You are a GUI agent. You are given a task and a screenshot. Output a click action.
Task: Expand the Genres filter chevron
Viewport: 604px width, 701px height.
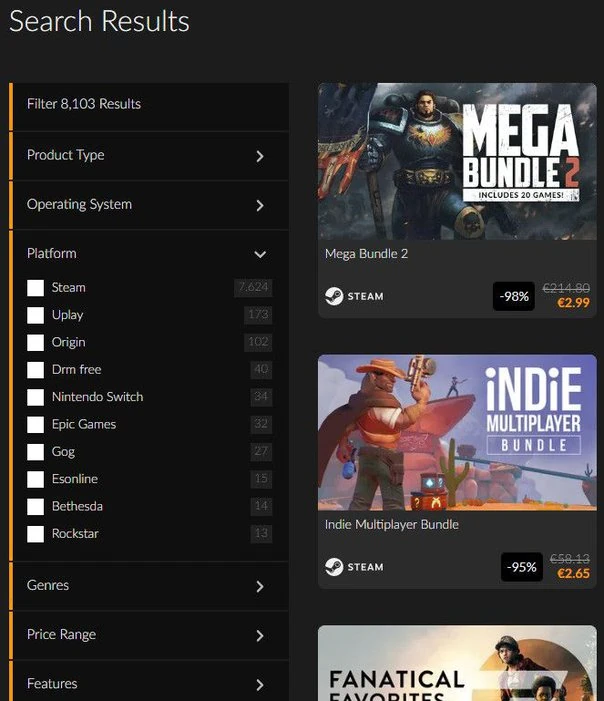[260, 586]
